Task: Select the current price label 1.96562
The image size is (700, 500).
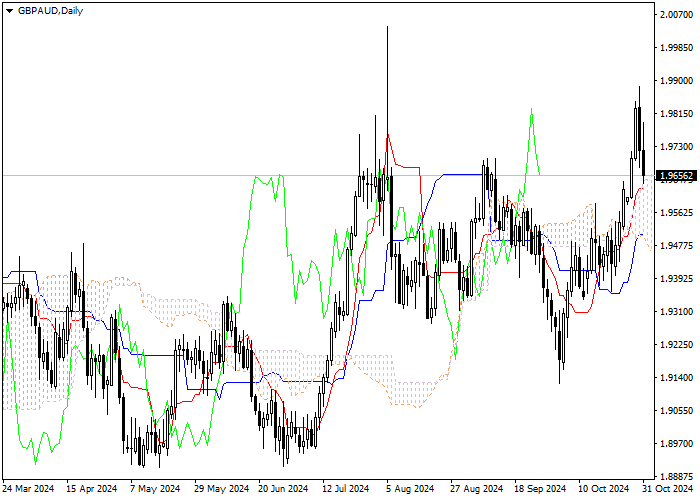Action: [x=676, y=176]
